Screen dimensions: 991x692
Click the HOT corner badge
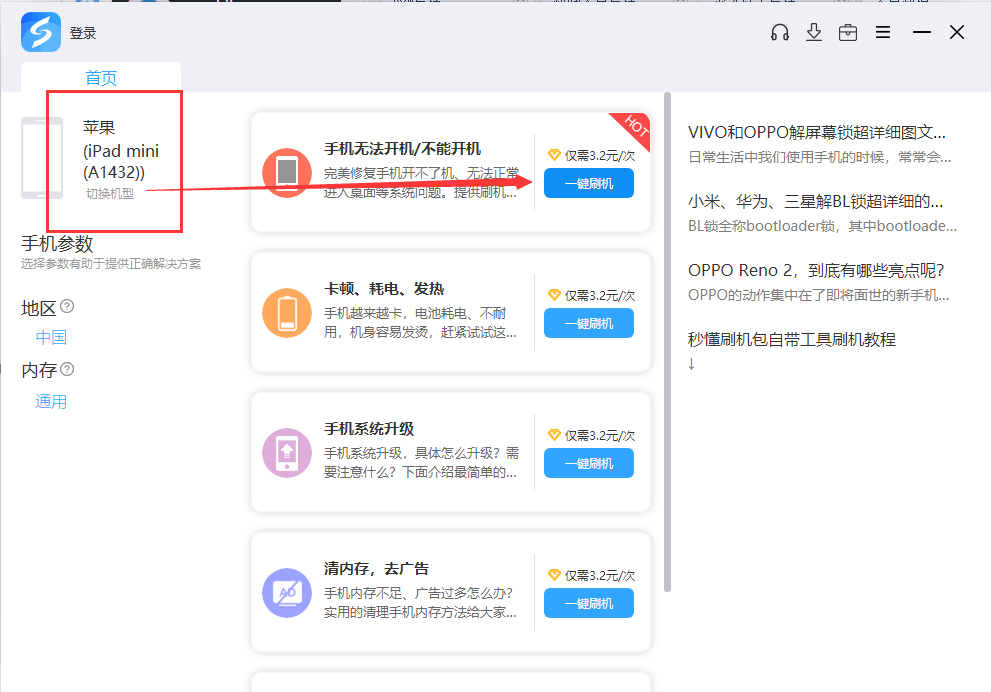634,127
